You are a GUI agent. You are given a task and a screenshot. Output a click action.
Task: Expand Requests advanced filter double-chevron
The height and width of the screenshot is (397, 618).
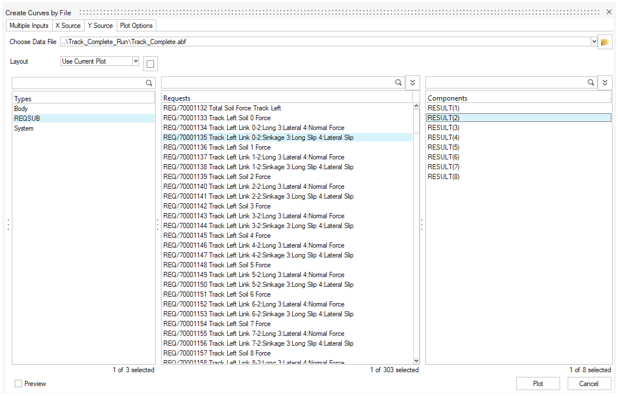[413, 82]
